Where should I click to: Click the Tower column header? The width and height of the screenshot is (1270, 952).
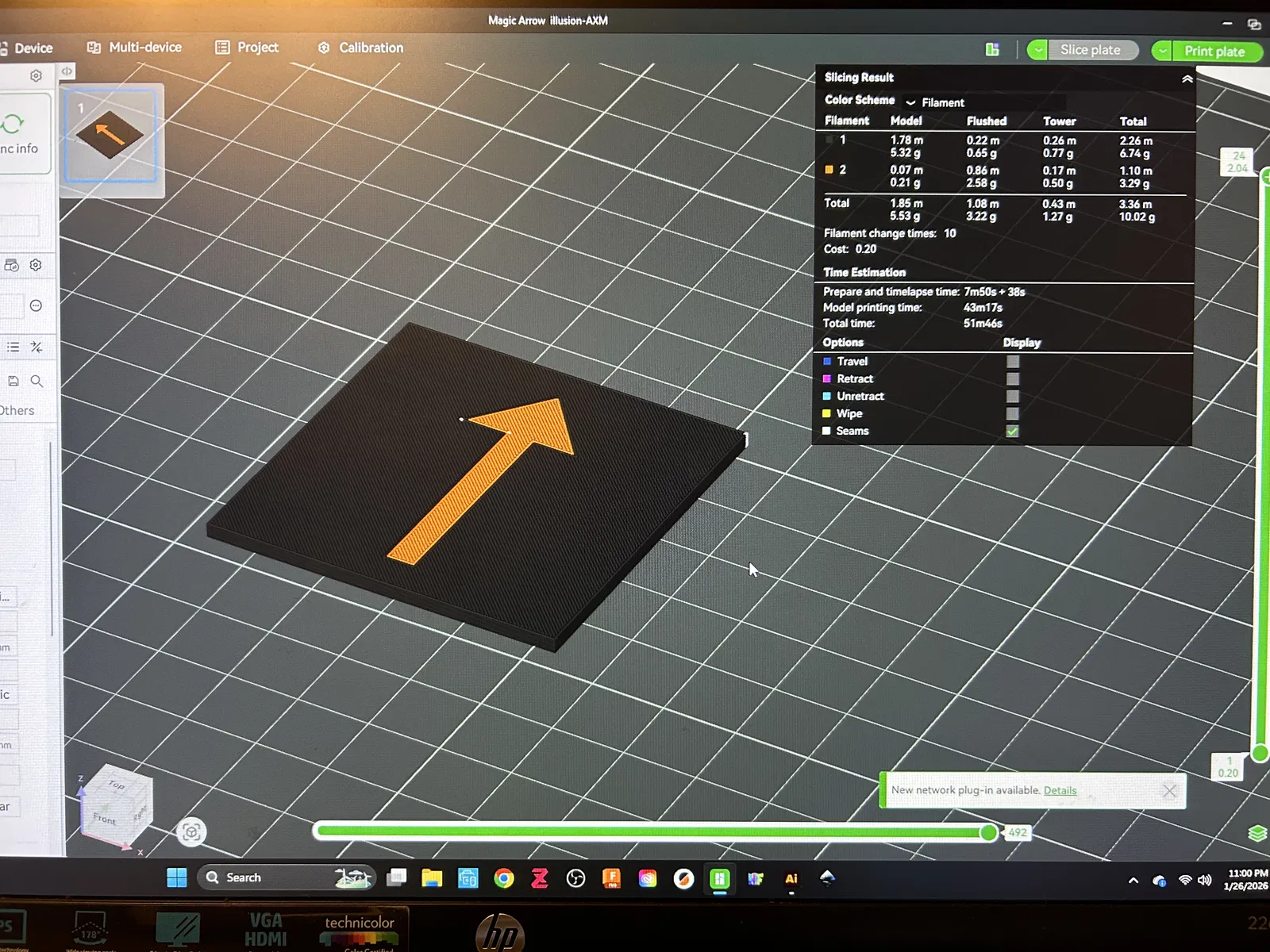pyautogui.click(x=1060, y=121)
